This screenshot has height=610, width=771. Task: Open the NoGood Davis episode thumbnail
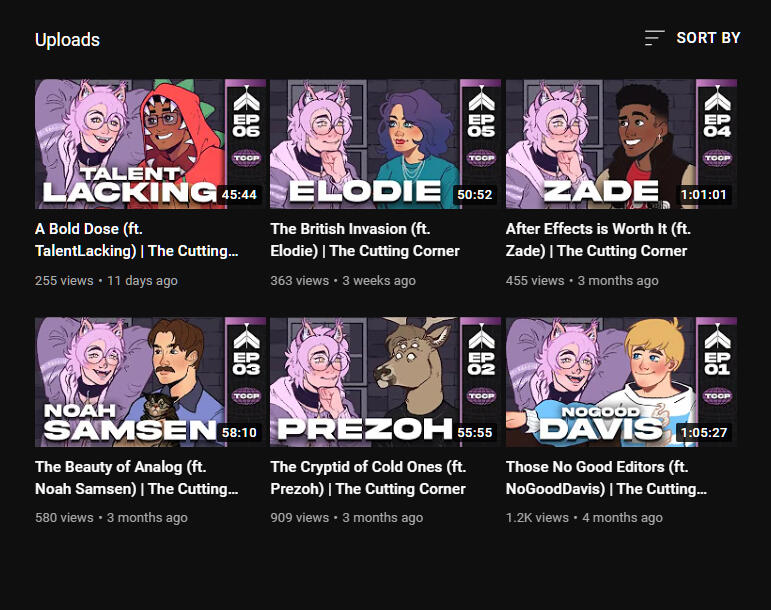621,382
